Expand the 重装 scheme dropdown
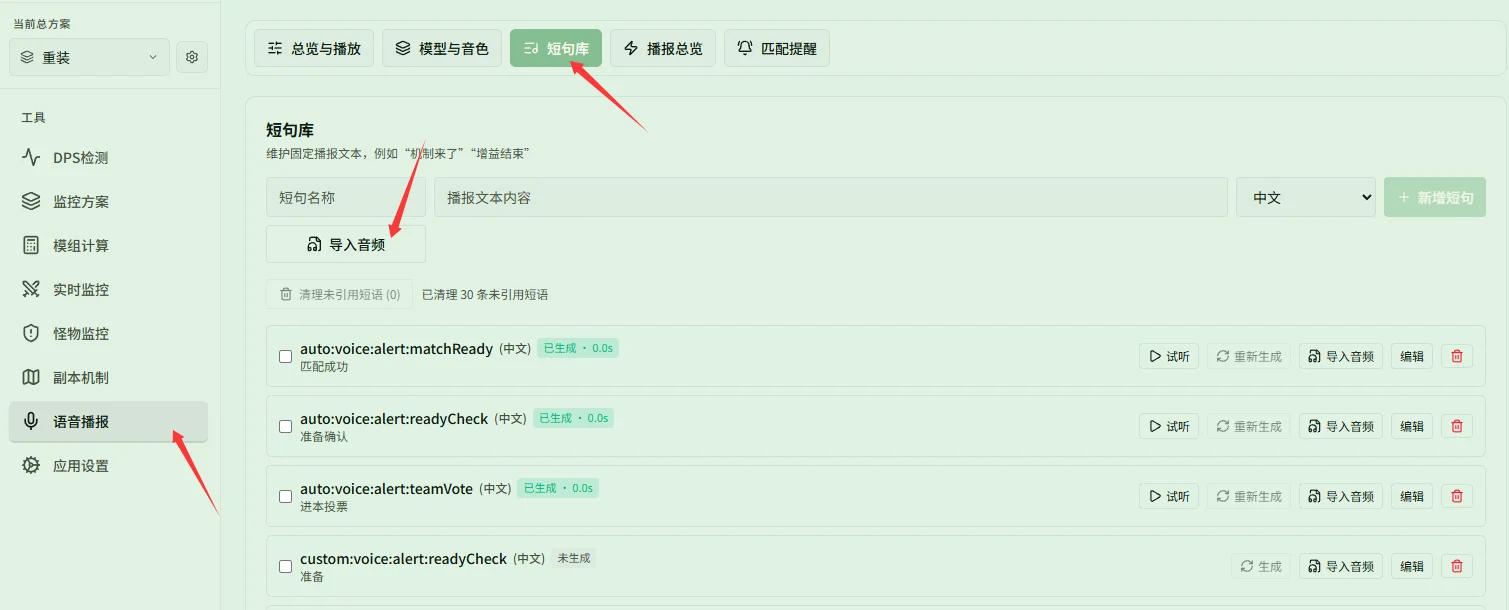Viewport: 1509px width, 610px height. click(x=89, y=57)
